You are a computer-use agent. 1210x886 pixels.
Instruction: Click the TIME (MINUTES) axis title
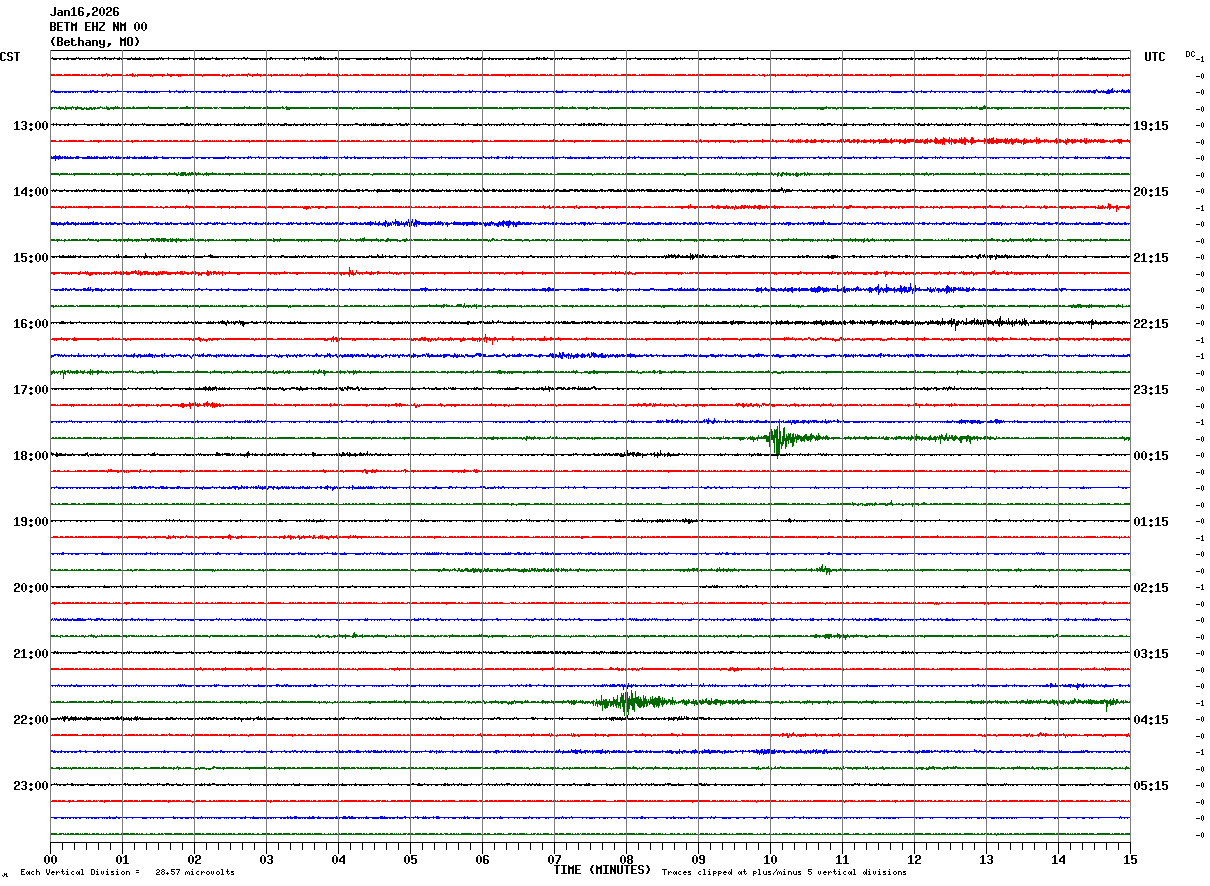[x=602, y=870]
